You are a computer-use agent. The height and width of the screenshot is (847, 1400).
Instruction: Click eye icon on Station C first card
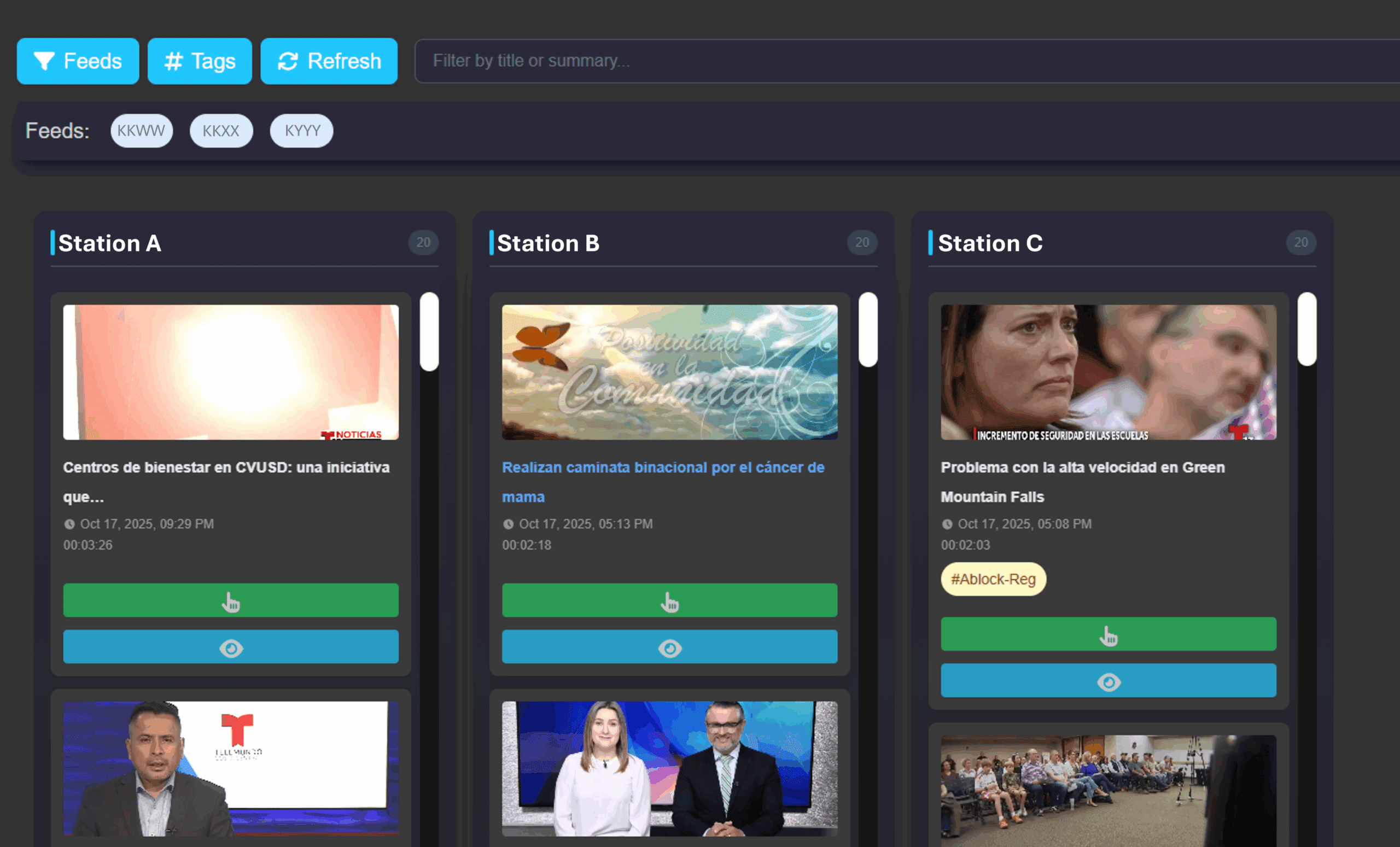[x=1108, y=681]
